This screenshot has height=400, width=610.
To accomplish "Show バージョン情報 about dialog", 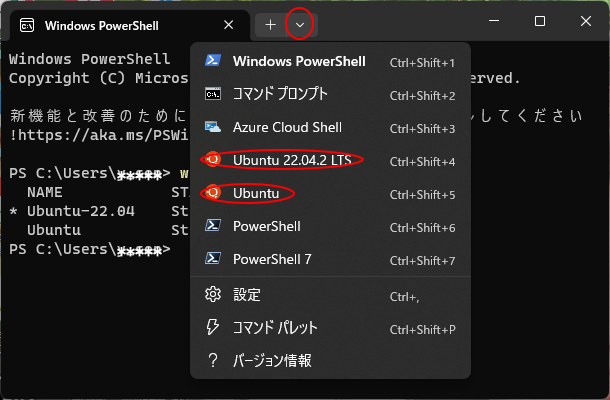I will point(330,361).
